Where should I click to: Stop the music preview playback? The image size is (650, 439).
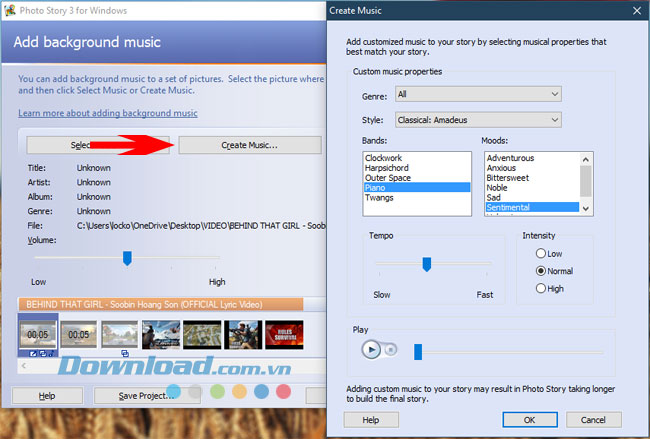(x=390, y=350)
